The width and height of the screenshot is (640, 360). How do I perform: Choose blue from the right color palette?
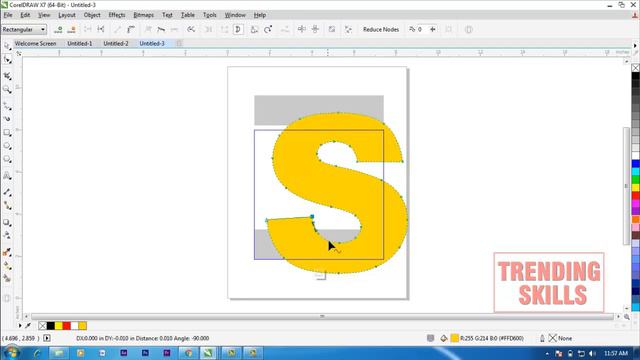click(636, 164)
